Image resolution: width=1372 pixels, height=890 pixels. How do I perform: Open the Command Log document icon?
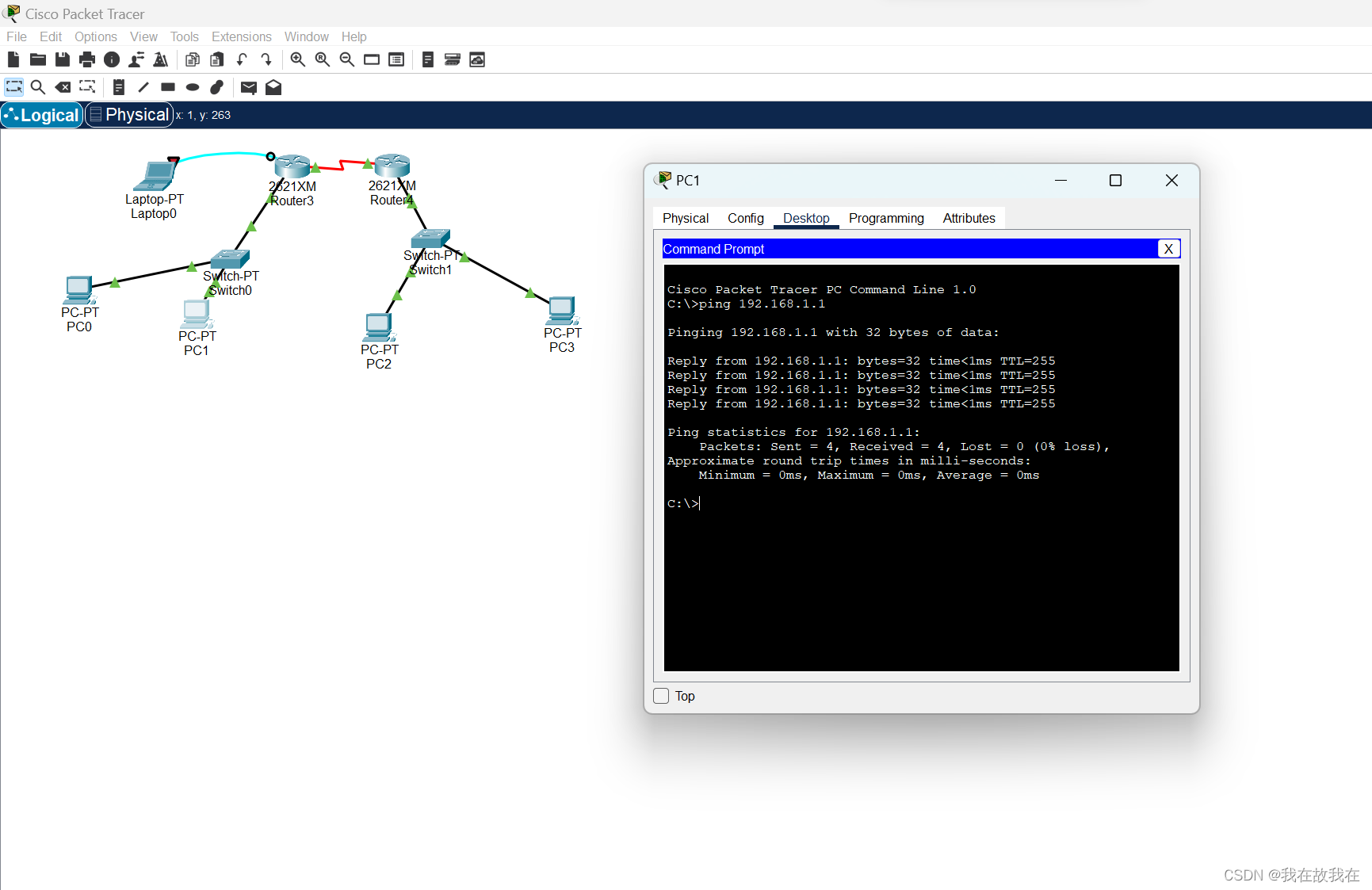pos(428,59)
